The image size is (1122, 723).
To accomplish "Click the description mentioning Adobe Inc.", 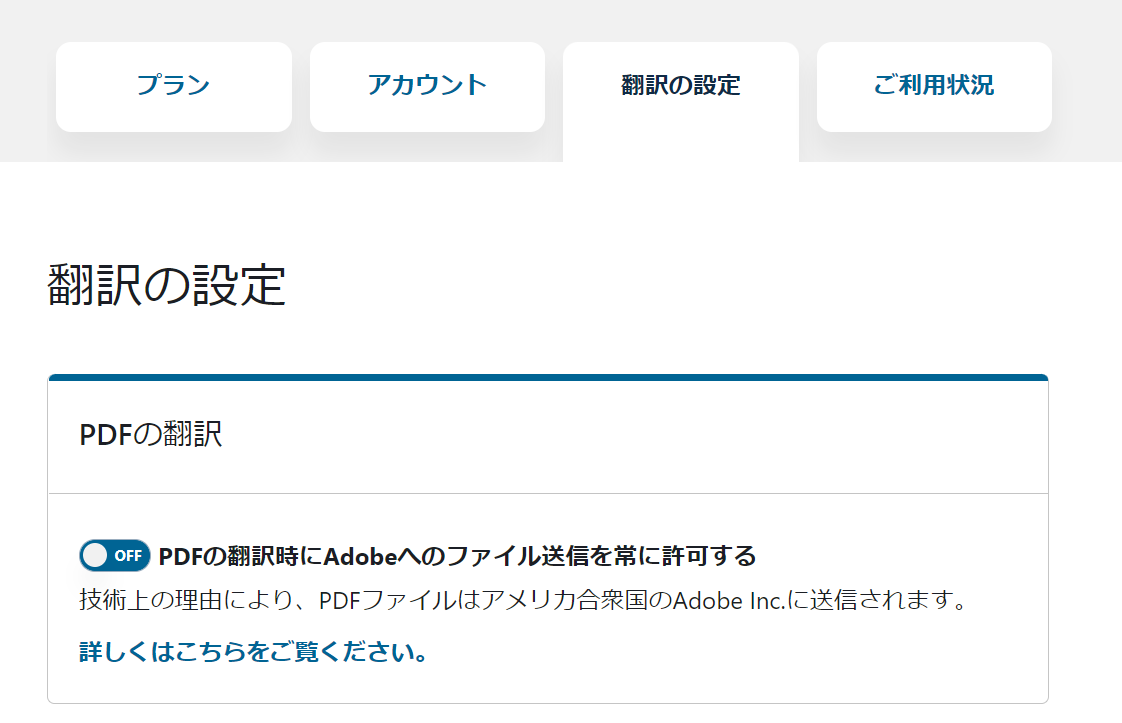I will [x=523, y=600].
